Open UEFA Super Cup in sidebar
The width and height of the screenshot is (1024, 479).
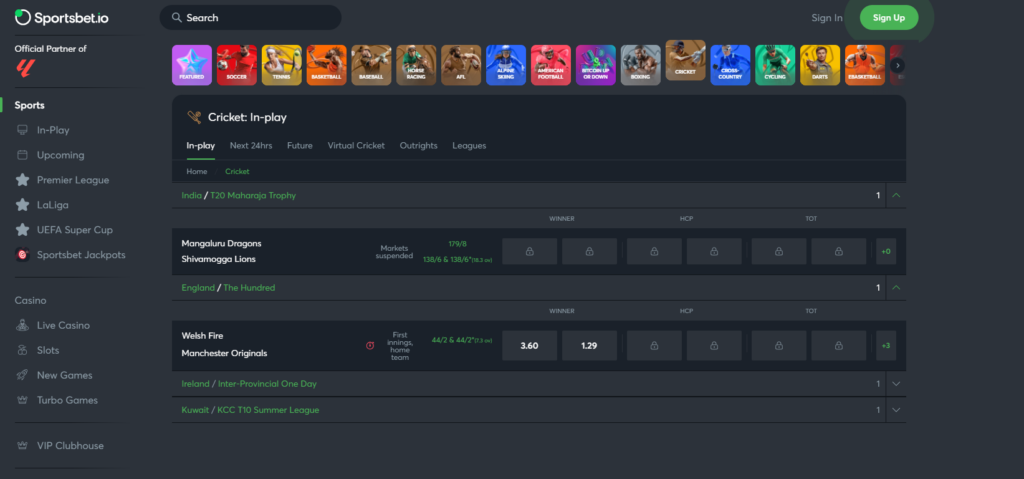(x=74, y=230)
